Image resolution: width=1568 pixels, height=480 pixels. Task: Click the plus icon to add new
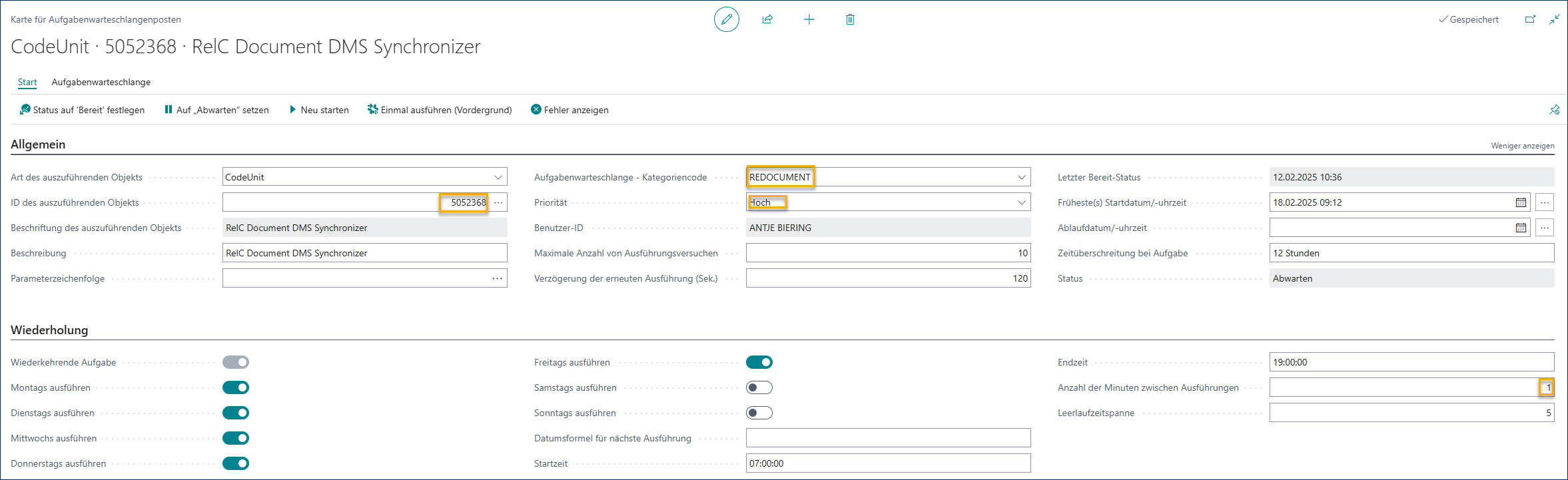point(809,19)
